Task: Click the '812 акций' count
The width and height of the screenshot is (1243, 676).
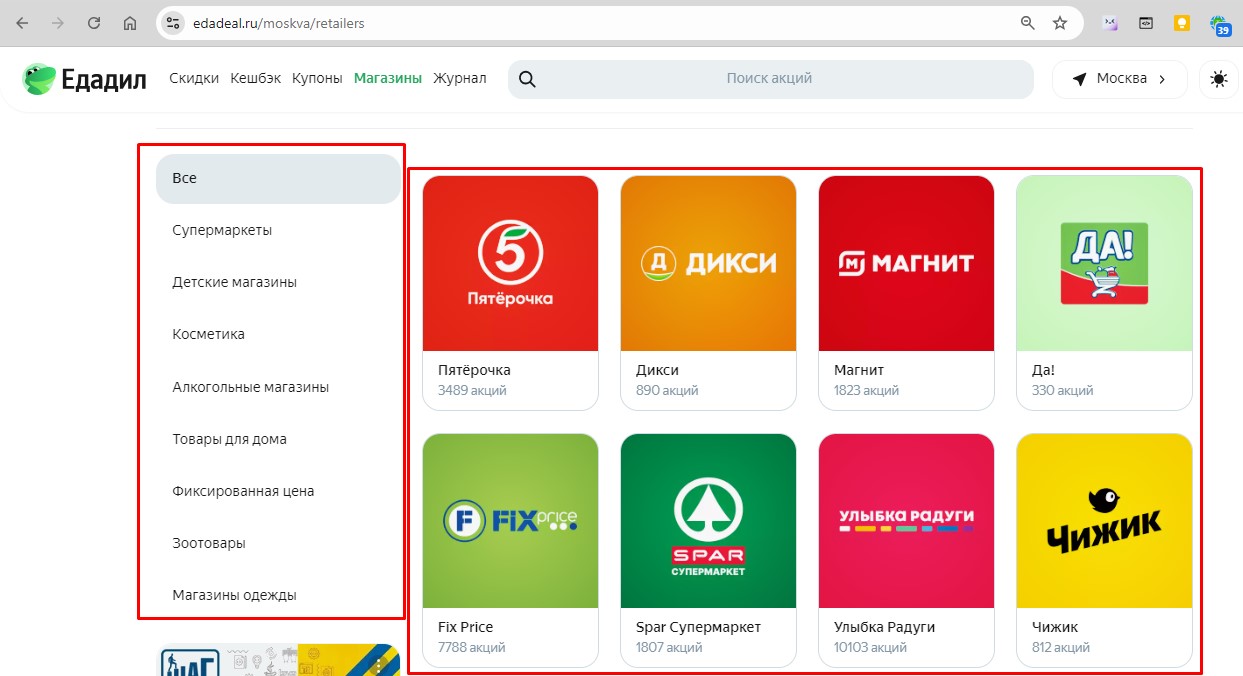Action: tap(1060, 647)
